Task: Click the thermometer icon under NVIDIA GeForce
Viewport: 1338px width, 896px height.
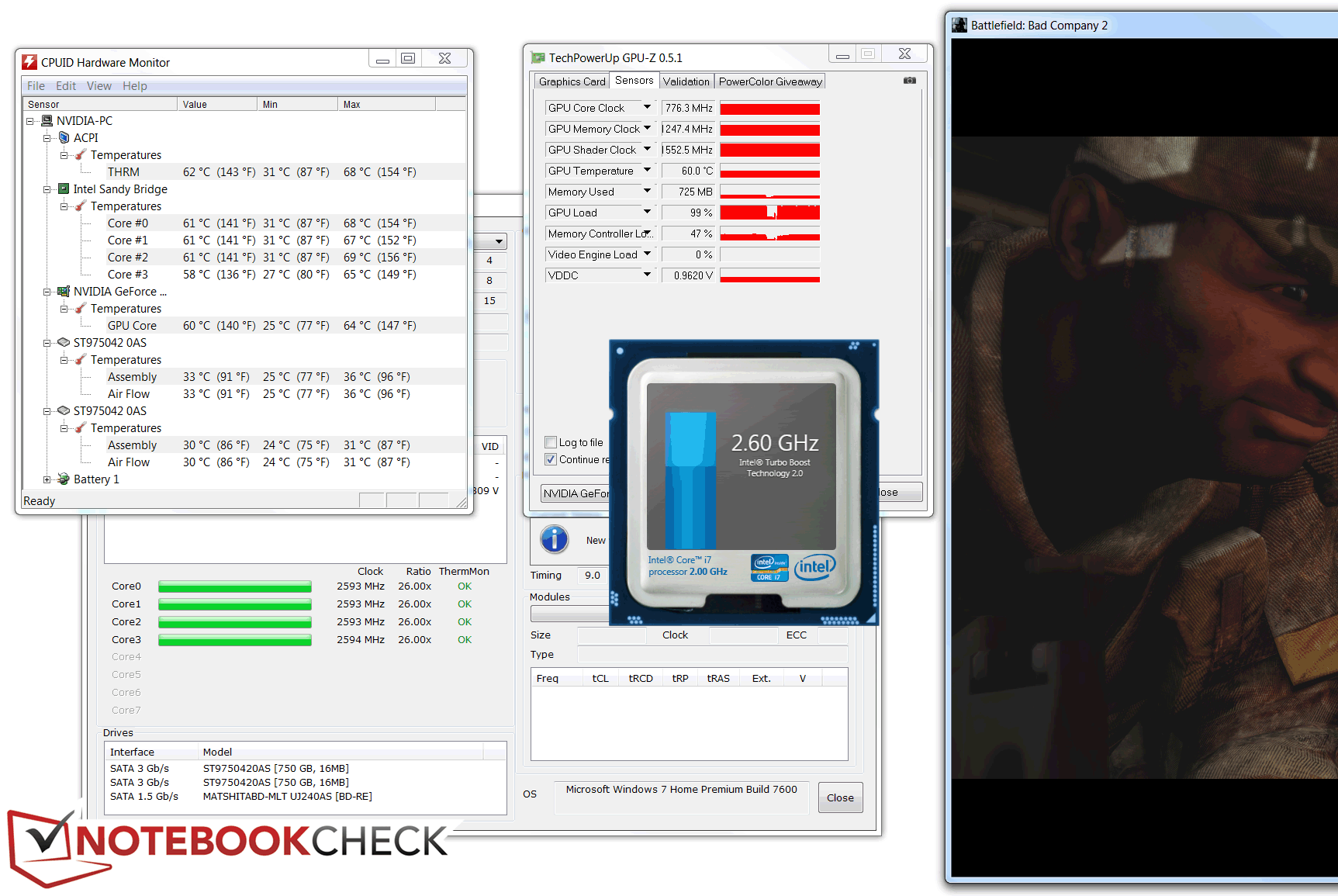Action: point(81,309)
